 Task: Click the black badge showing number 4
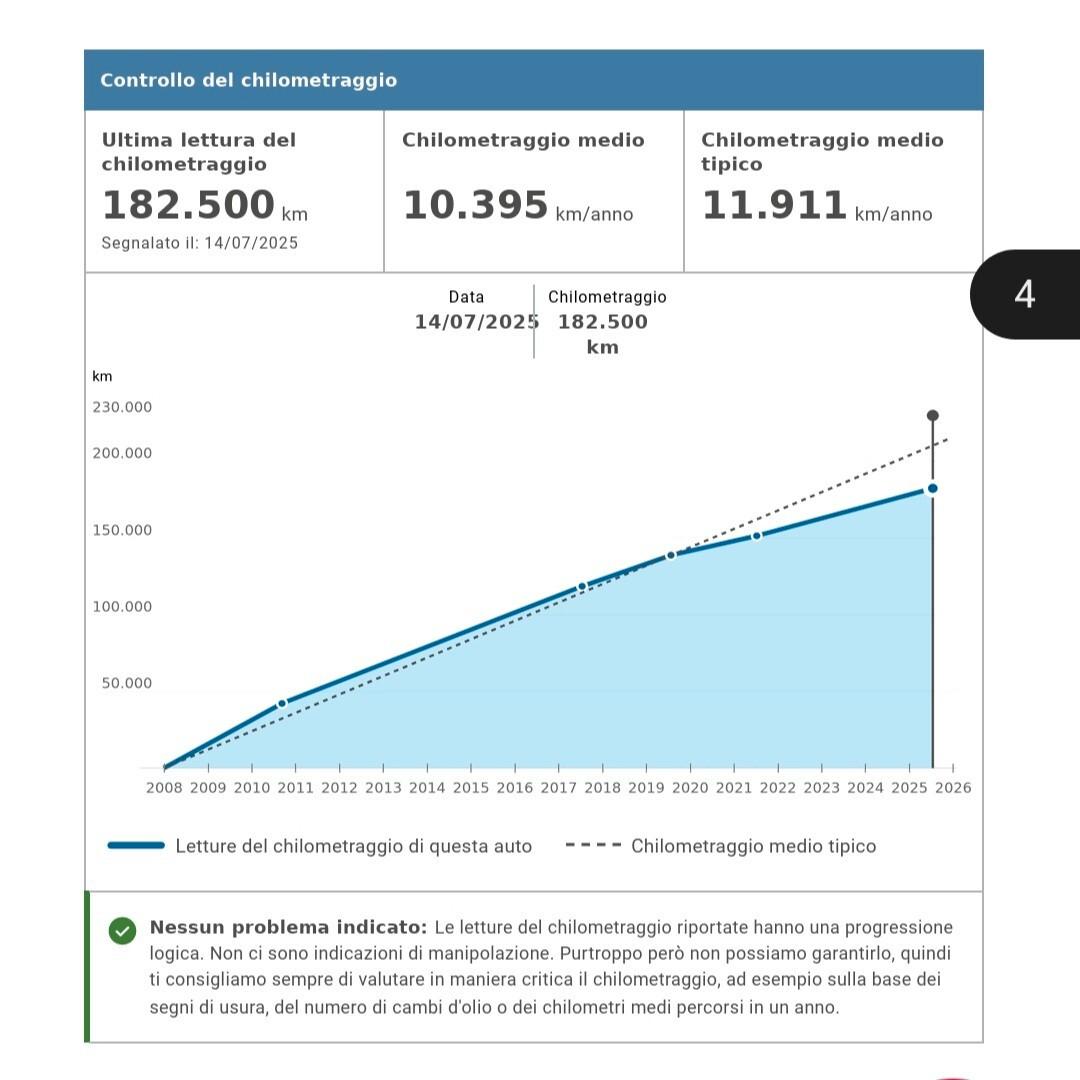click(1025, 294)
